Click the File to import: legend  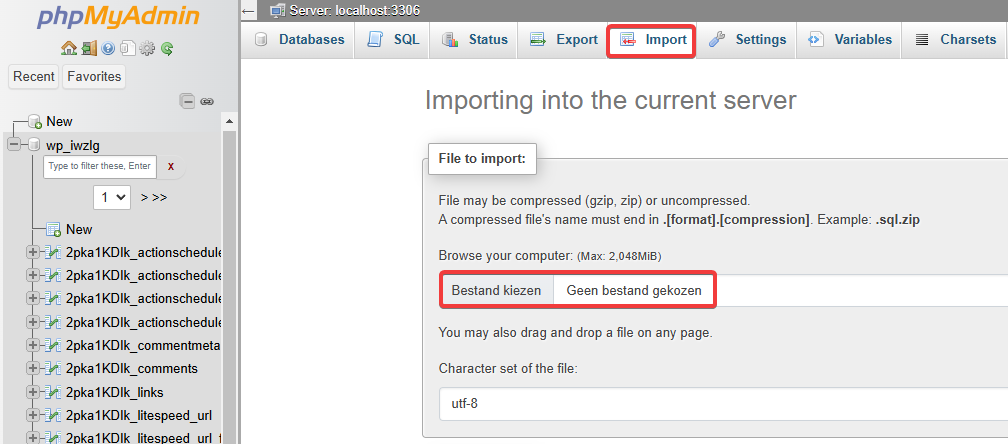[482, 159]
